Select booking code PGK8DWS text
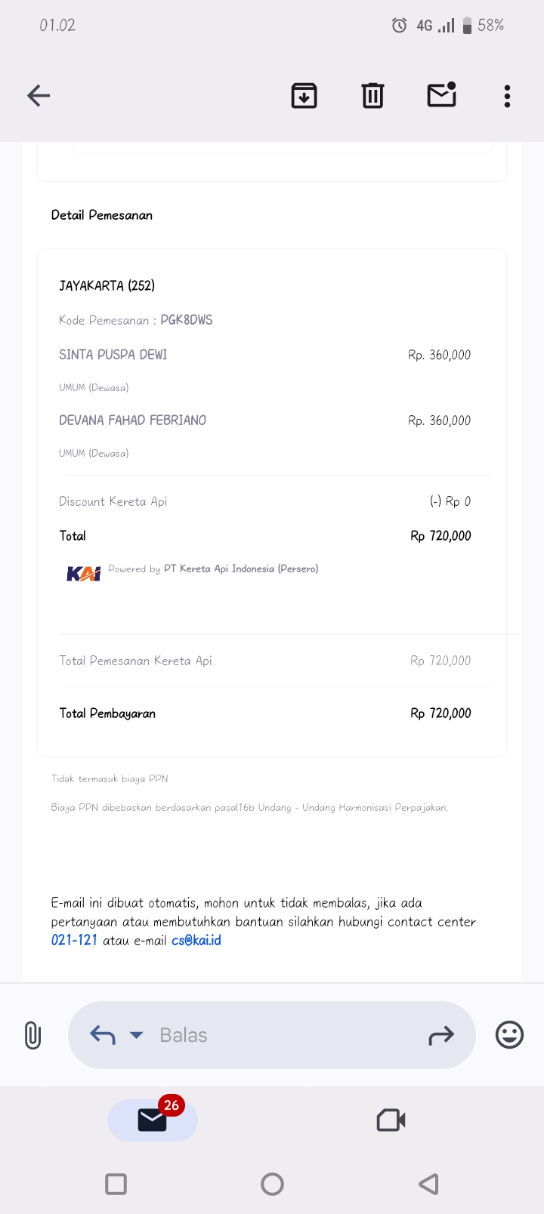 point(186,320)
